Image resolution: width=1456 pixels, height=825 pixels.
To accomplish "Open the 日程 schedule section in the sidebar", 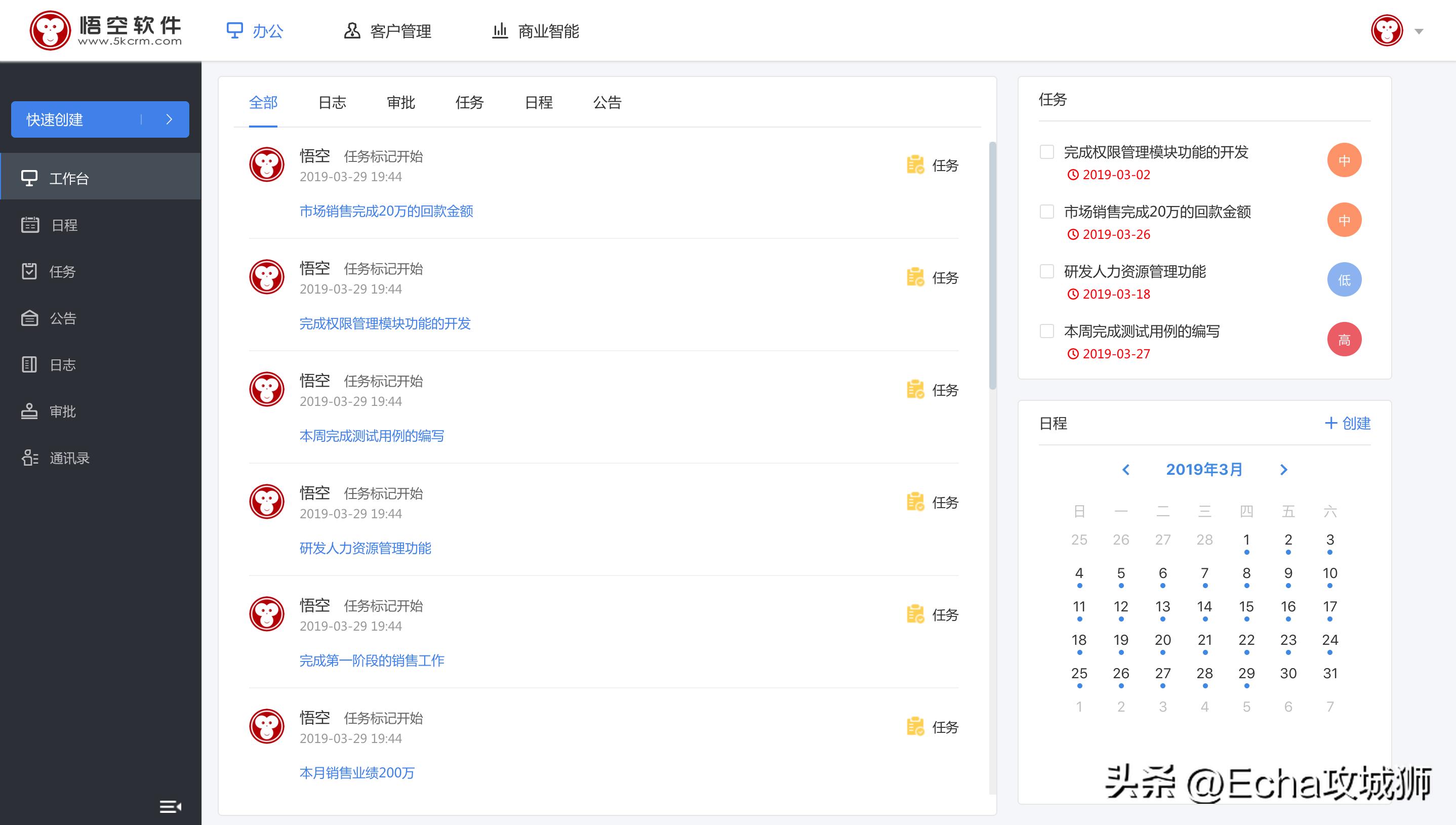I will 64,225.
